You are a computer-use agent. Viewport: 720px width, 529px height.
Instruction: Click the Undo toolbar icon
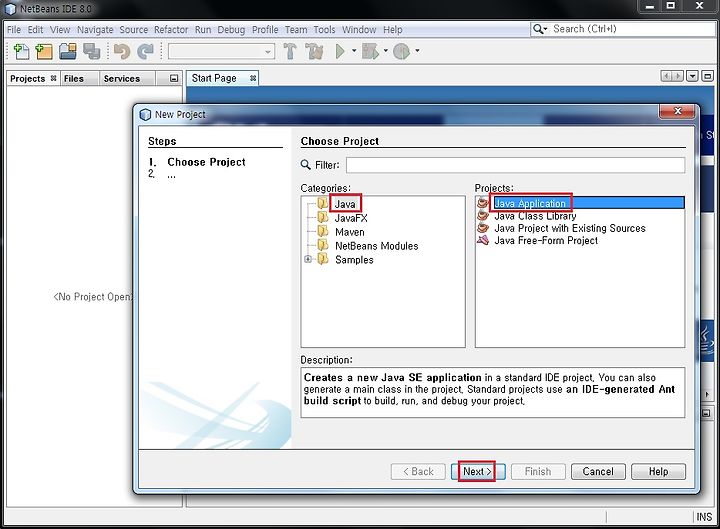point(122,51)
